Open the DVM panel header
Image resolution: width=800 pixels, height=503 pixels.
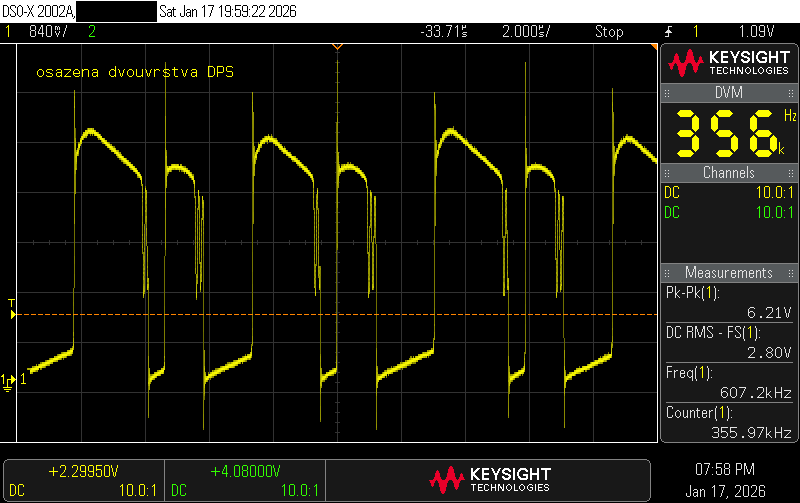[728, 92]
